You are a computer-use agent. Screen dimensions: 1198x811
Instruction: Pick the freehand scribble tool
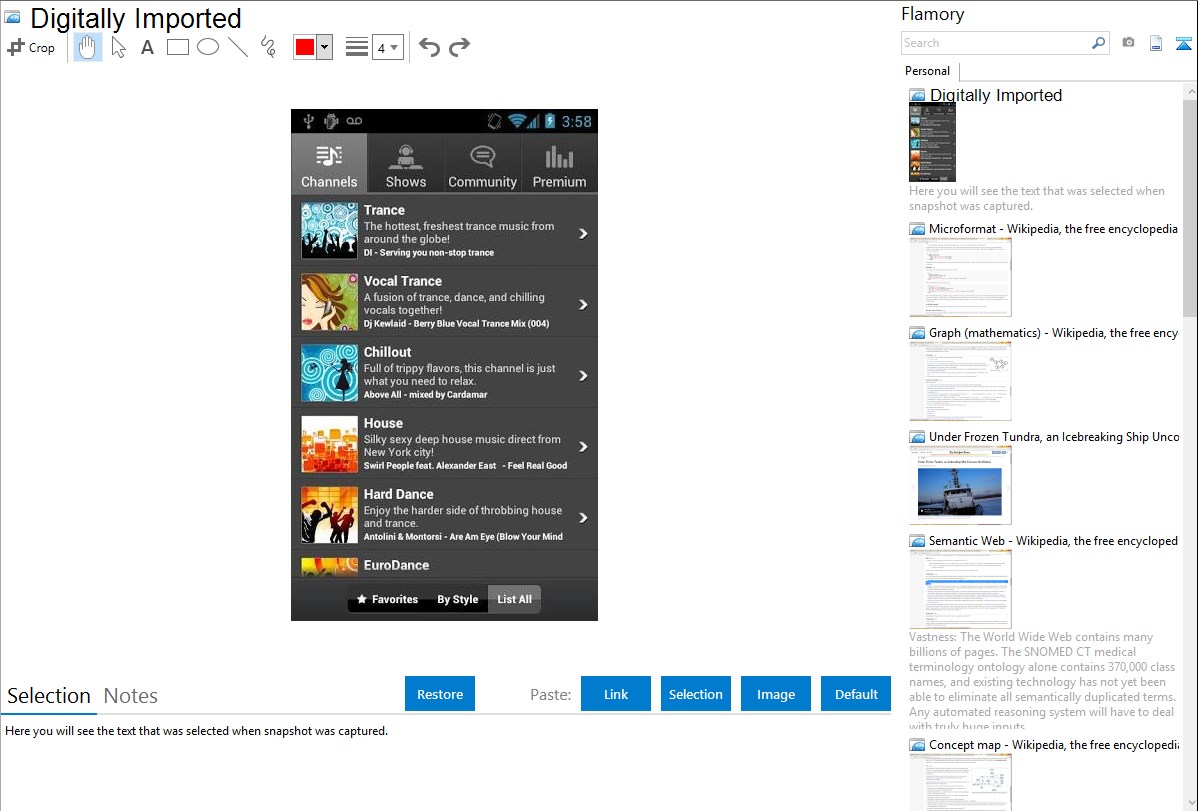268,47
